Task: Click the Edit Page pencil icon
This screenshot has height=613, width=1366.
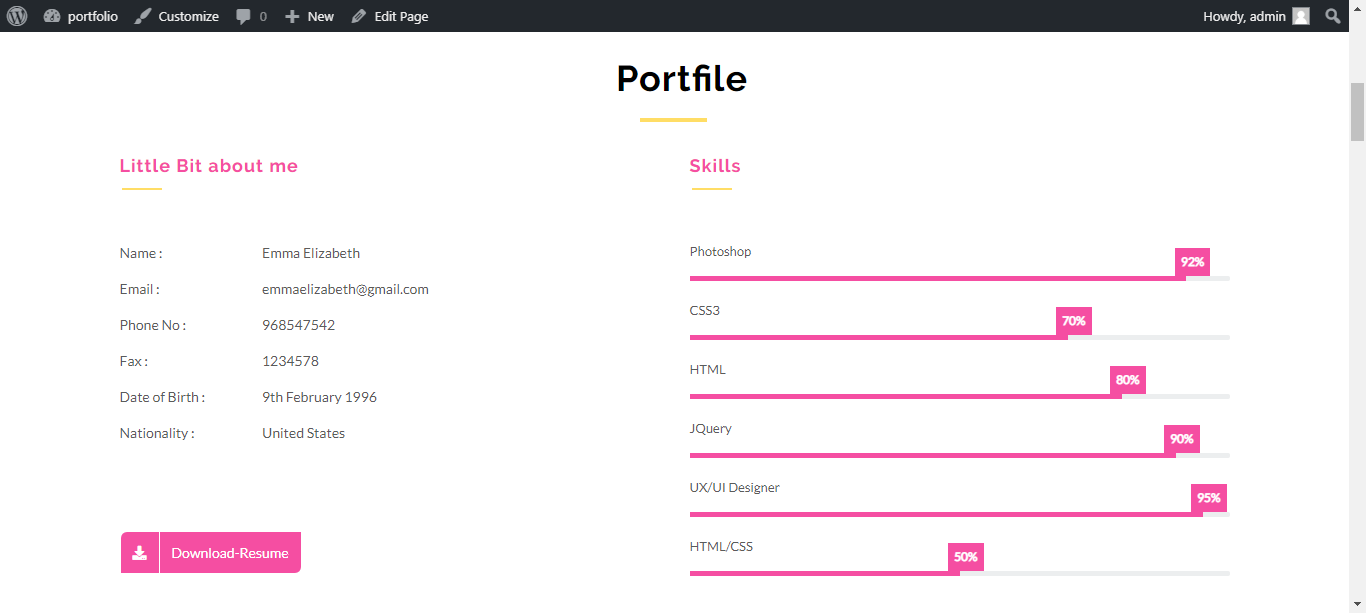Action: pos(358,16)
